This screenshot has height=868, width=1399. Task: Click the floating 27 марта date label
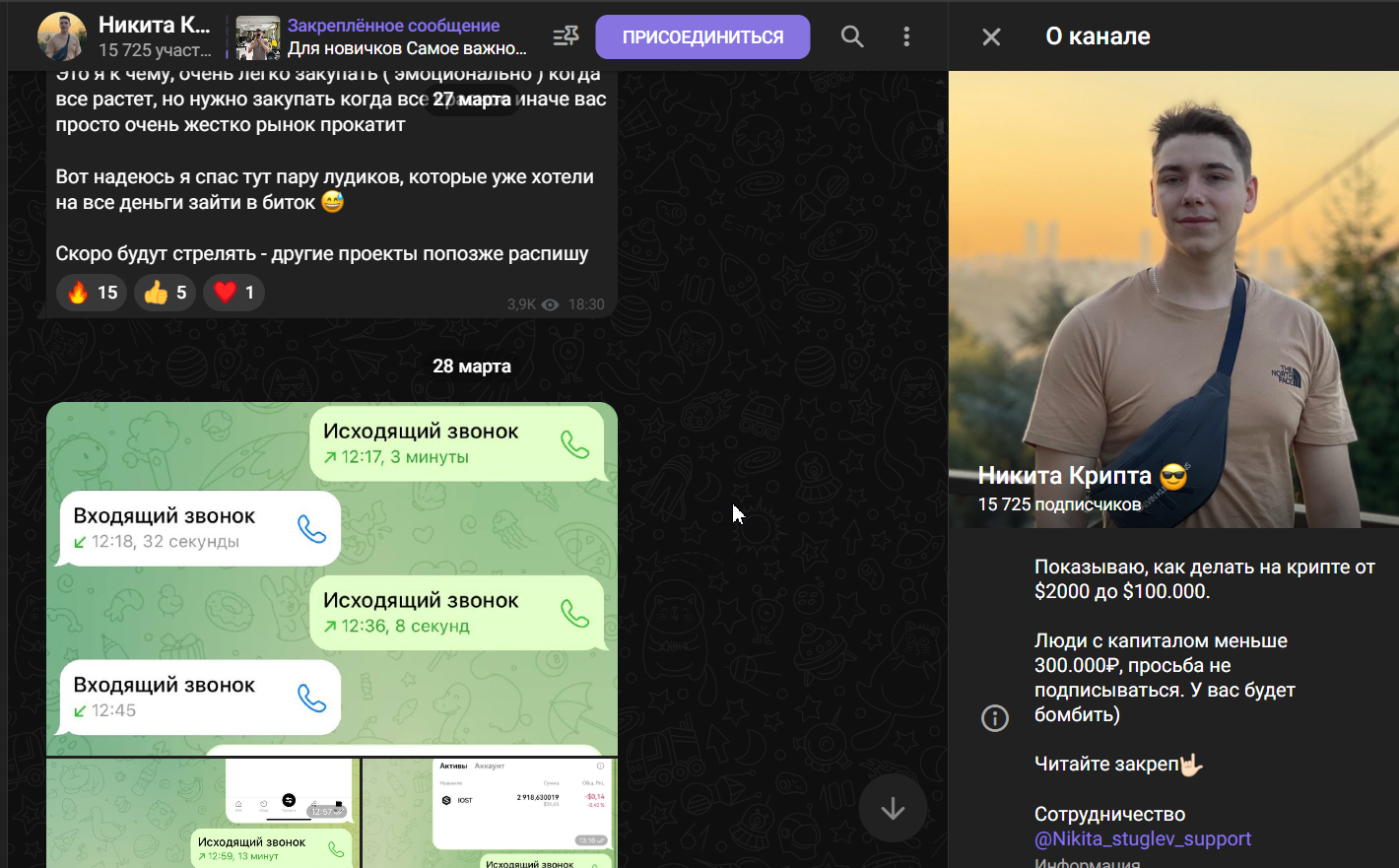[x=472, y=100]
